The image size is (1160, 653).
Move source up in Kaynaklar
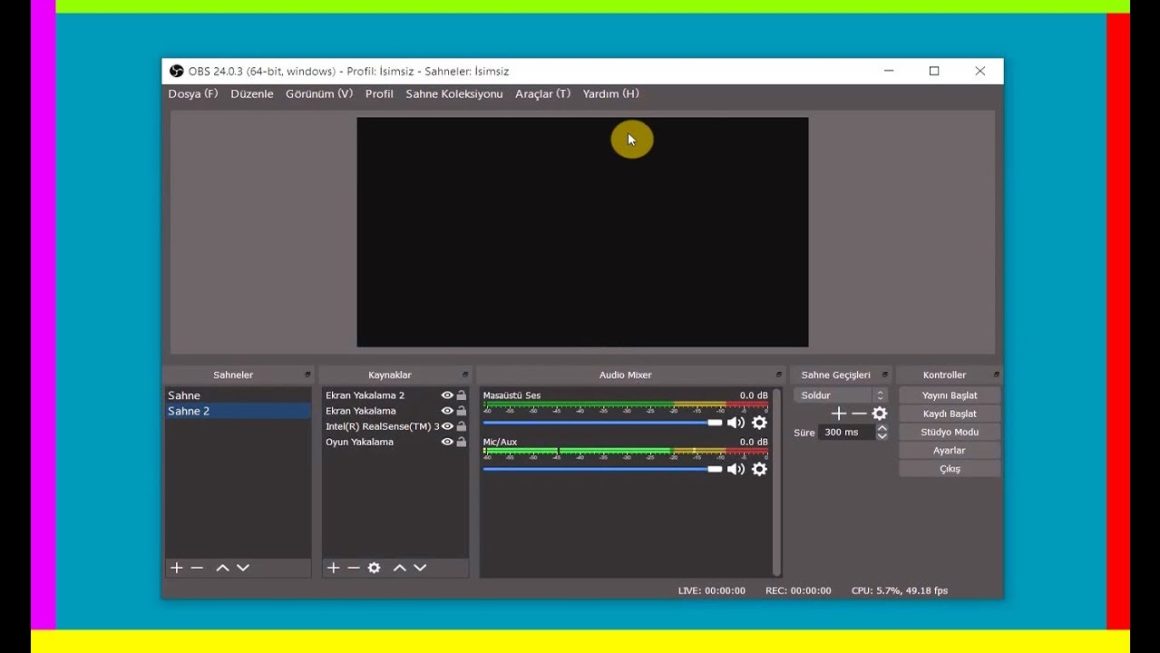point(399,567)
